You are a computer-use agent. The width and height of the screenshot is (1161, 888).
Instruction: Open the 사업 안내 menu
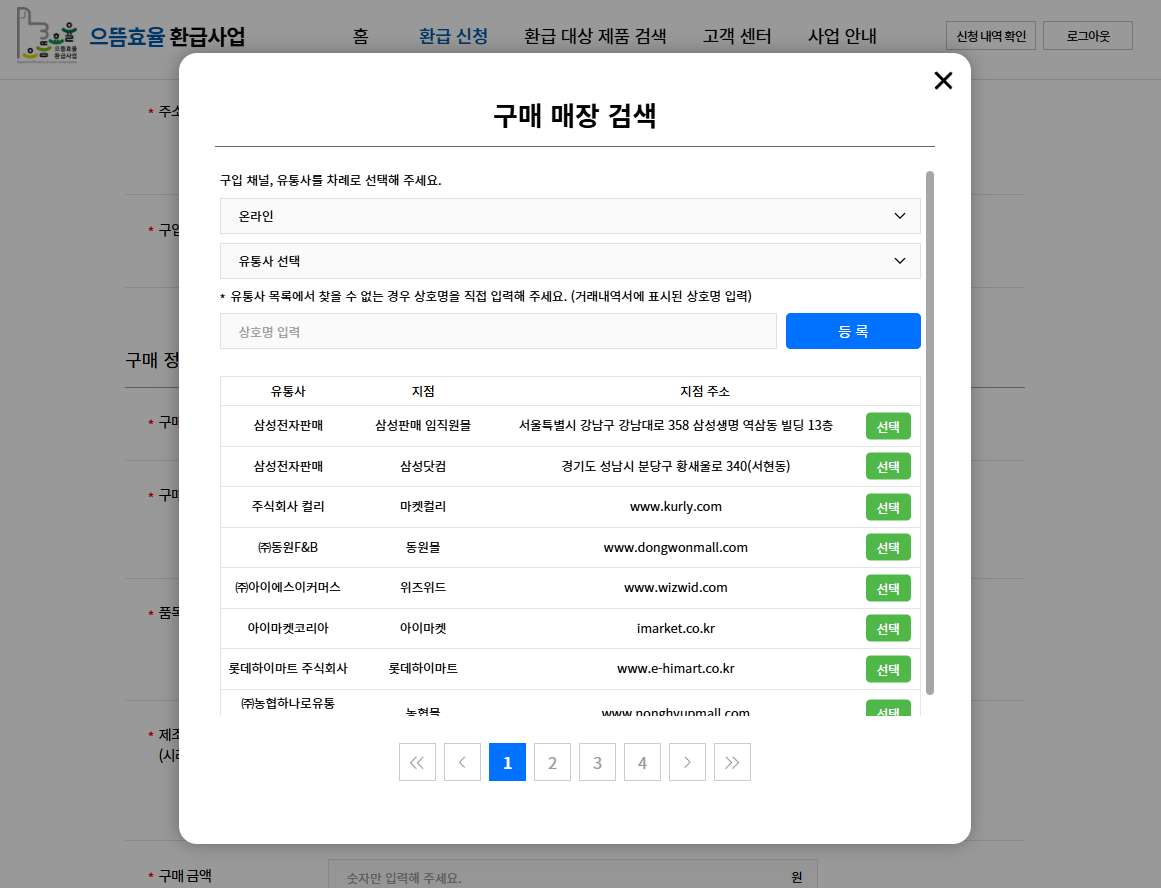[x=842, y=36]
